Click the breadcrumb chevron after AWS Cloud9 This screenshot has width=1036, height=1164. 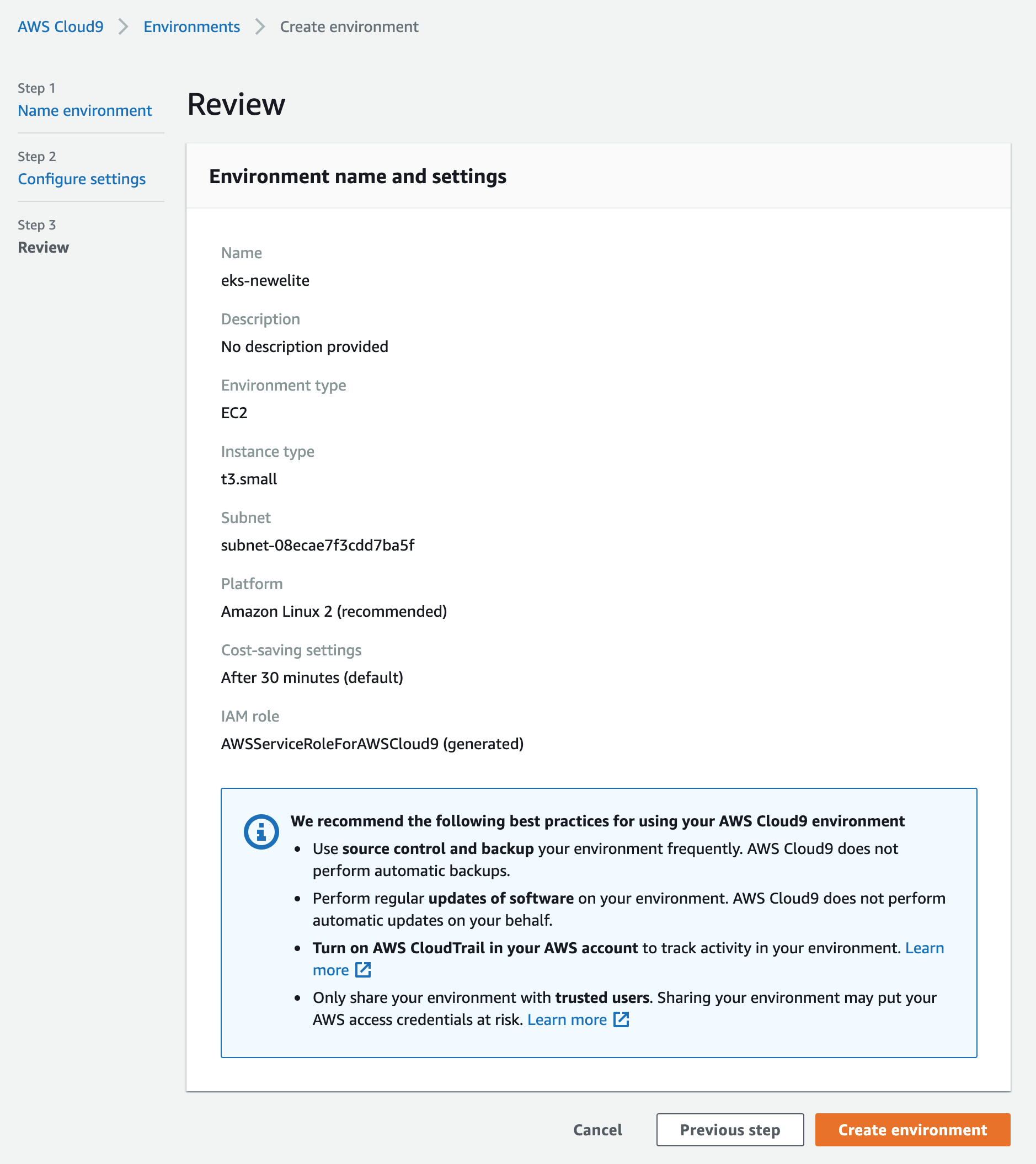124,27
